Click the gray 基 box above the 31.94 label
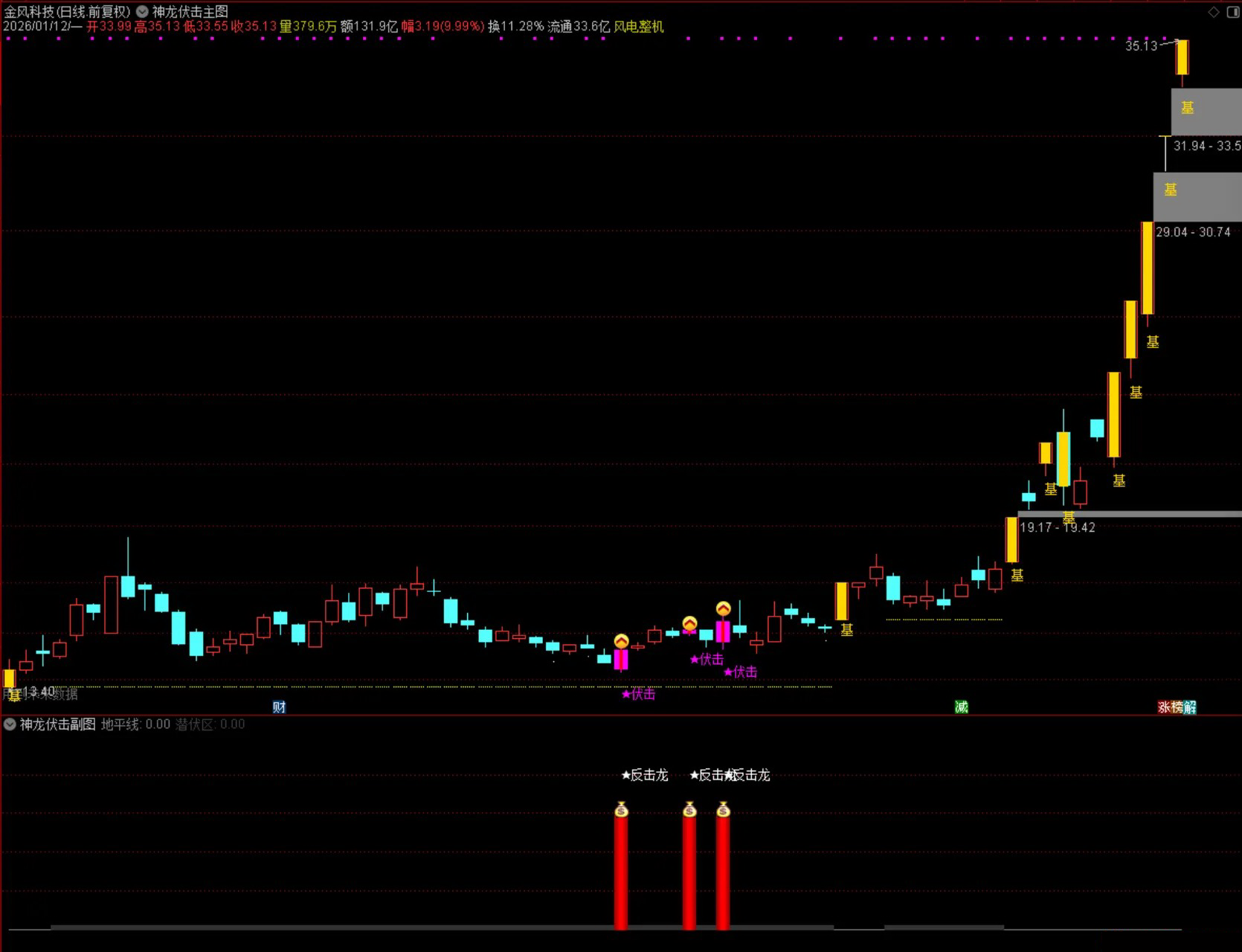1242x952 pixels. [1206, 112]
